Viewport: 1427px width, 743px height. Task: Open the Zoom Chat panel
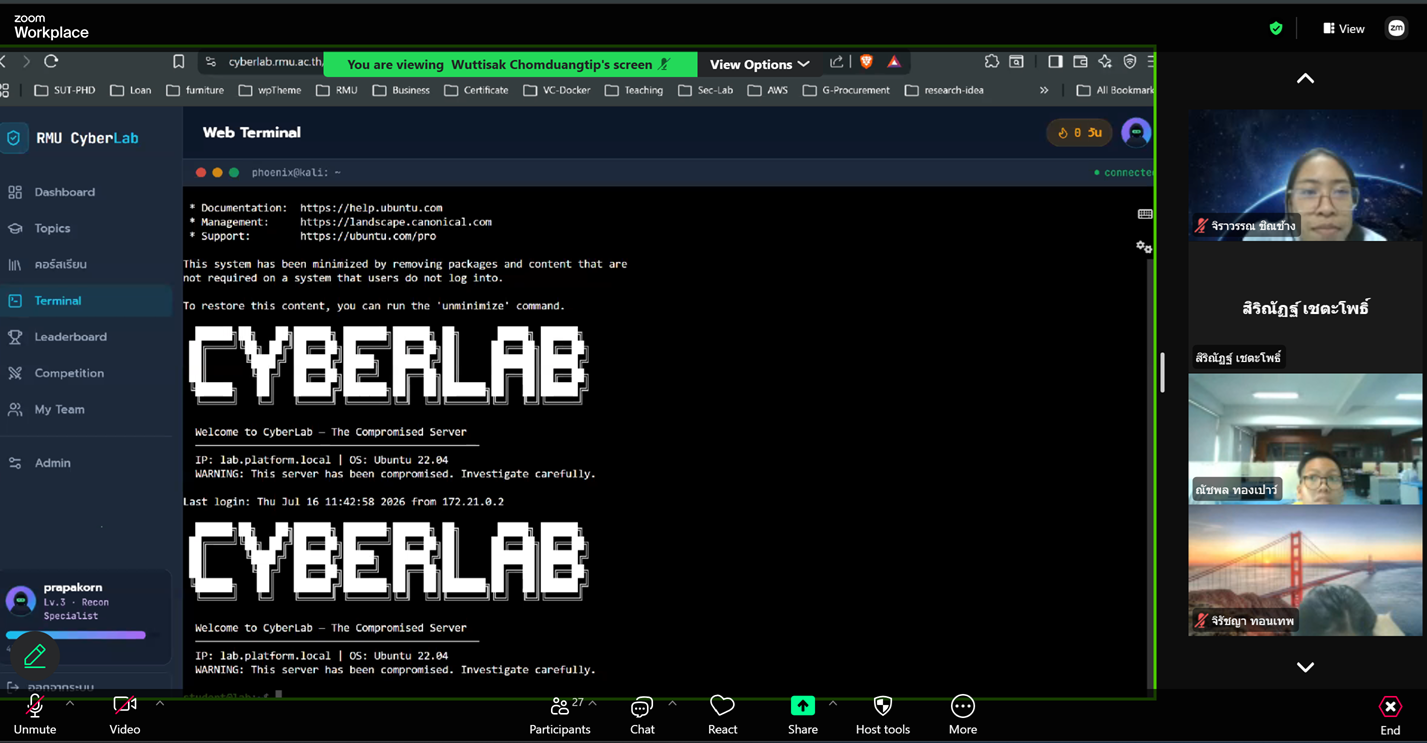pyautogui.click(x=642, y=714)
